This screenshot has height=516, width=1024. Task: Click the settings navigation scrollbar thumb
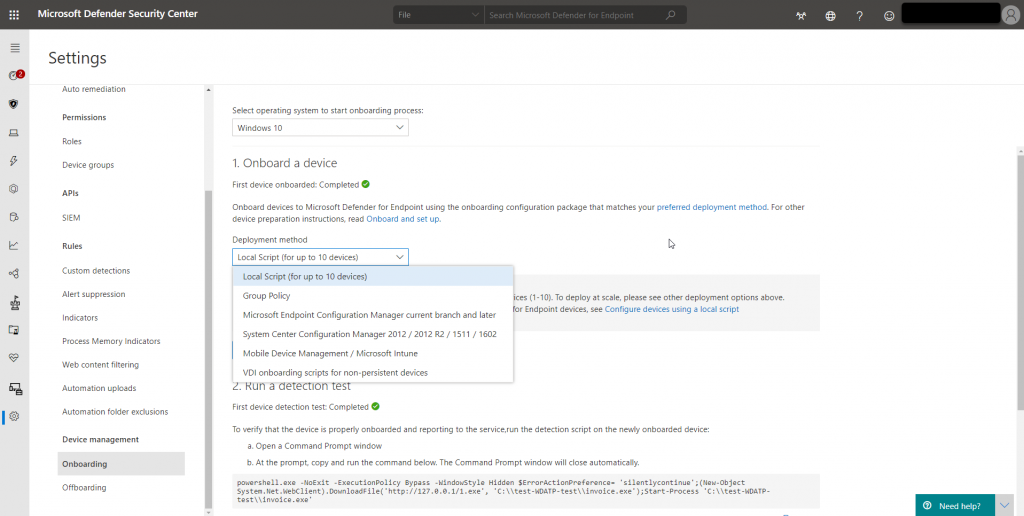(x=208, y=348)
